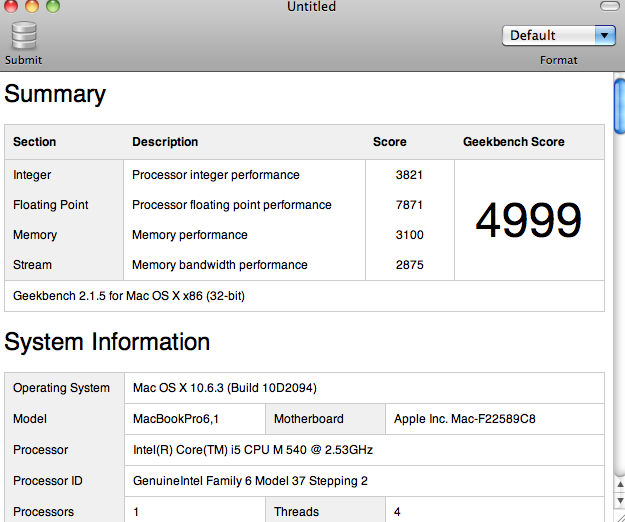
Task: Click 'Memory bandwidth performance' description
Action: click(x=220, y=265)
